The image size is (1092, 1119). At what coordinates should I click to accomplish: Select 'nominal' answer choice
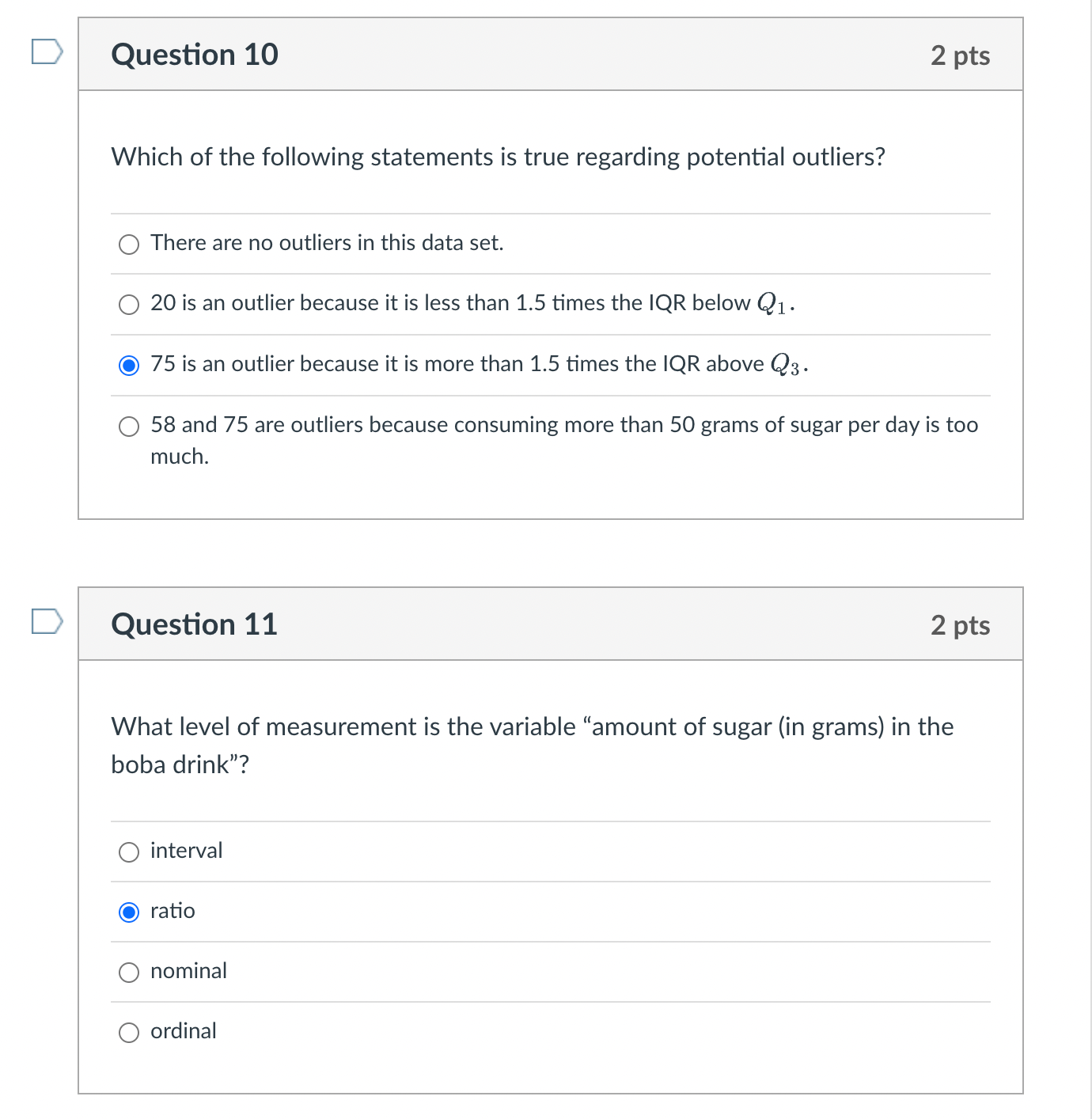(129, 972)
